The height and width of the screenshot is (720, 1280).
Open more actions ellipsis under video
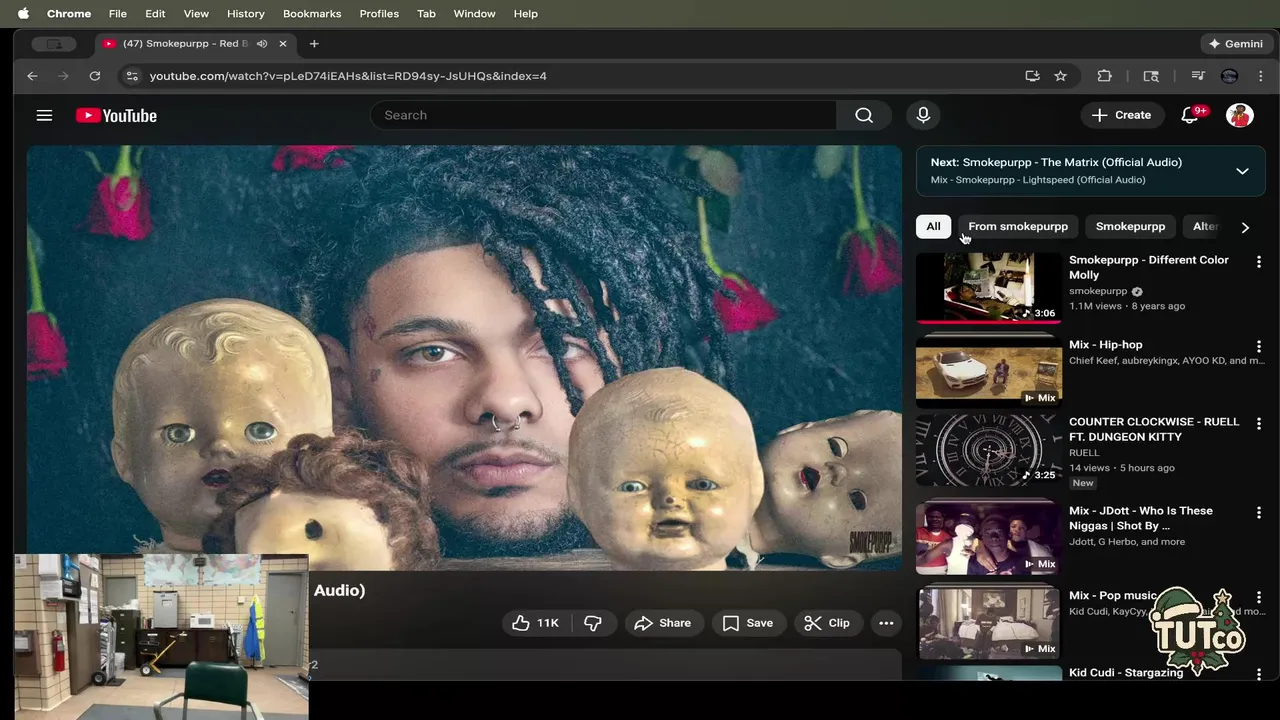(886, 623)
